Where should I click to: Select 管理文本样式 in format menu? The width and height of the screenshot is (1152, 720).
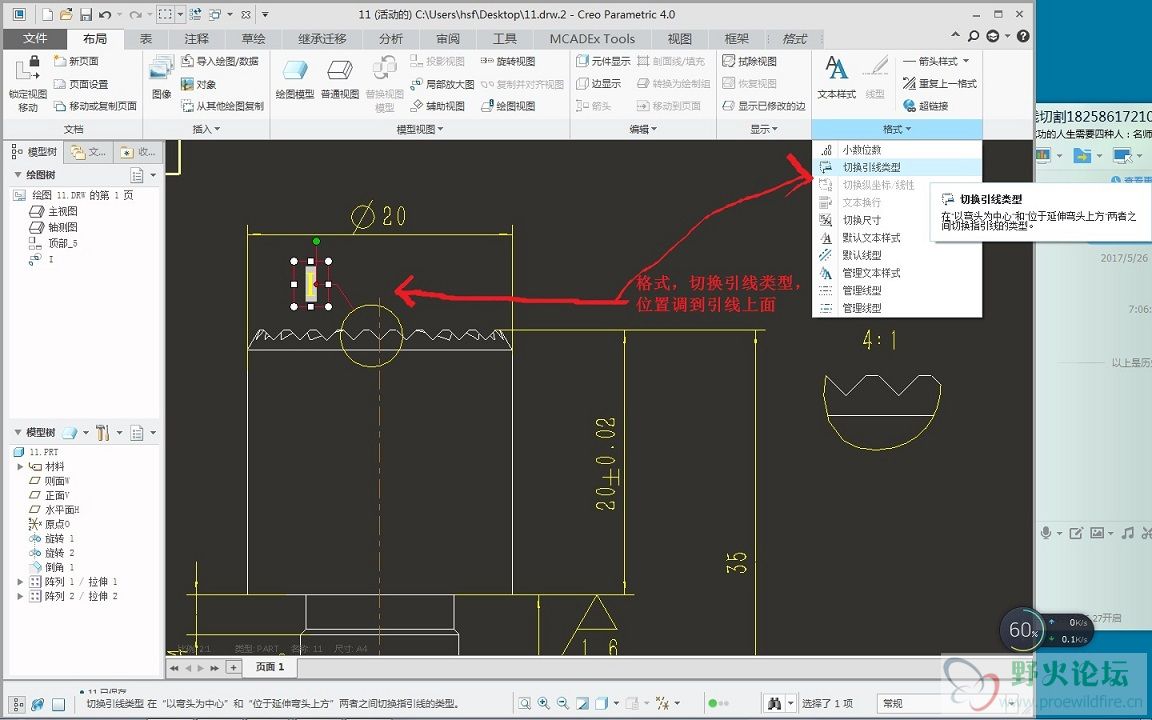click(x=896, y=273)
